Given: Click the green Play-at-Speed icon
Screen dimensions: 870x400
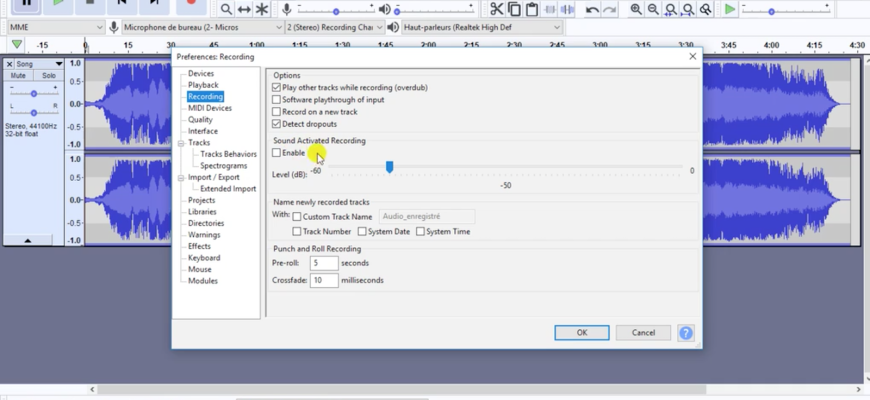Looking at the screenshot, I should point(730,9).
